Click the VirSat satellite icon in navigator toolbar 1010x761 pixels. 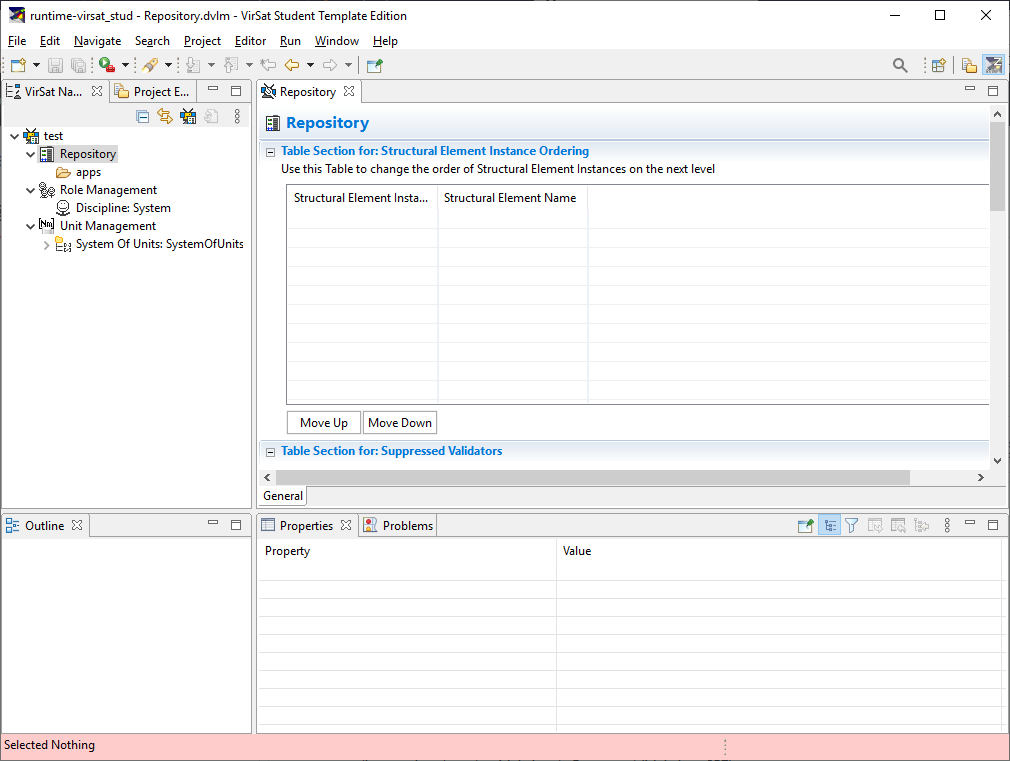188,117
